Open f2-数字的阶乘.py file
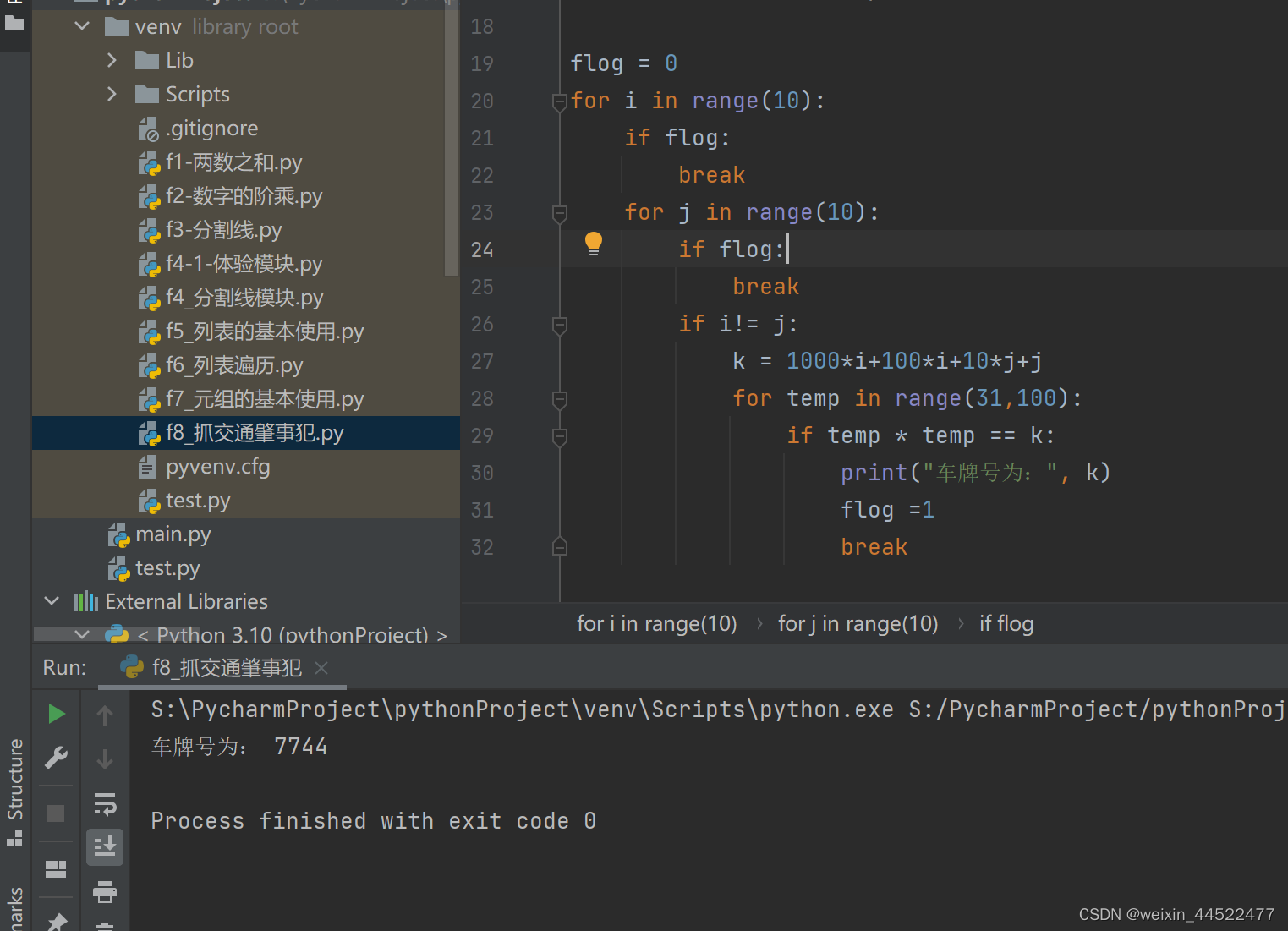This screenshot has height=931, width=1288. click(244, 196)
